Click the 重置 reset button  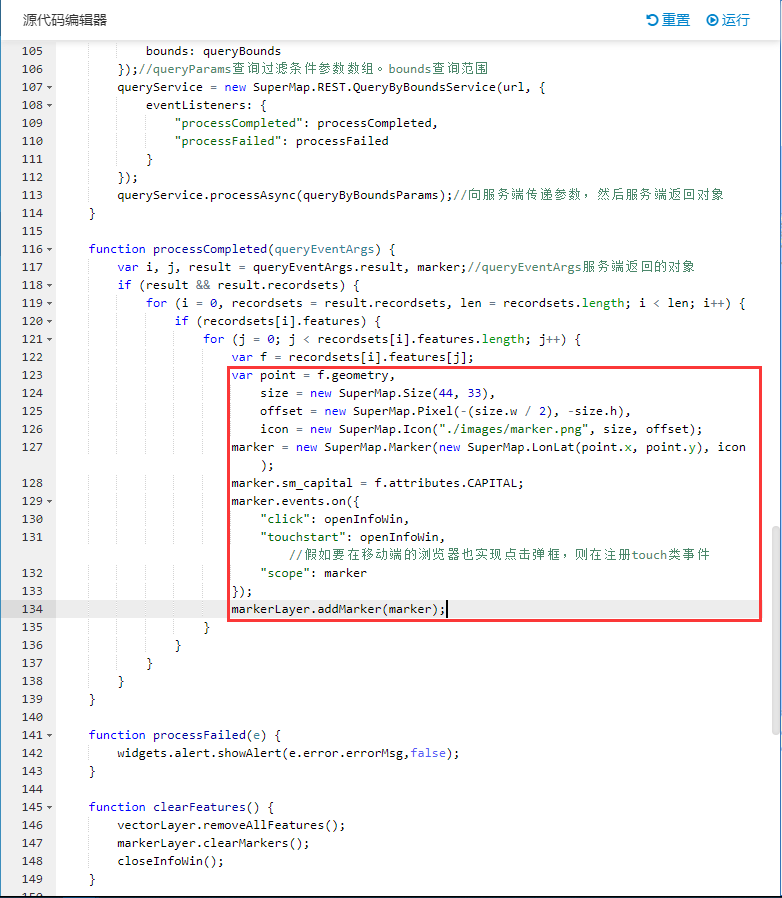coord(668,20)
